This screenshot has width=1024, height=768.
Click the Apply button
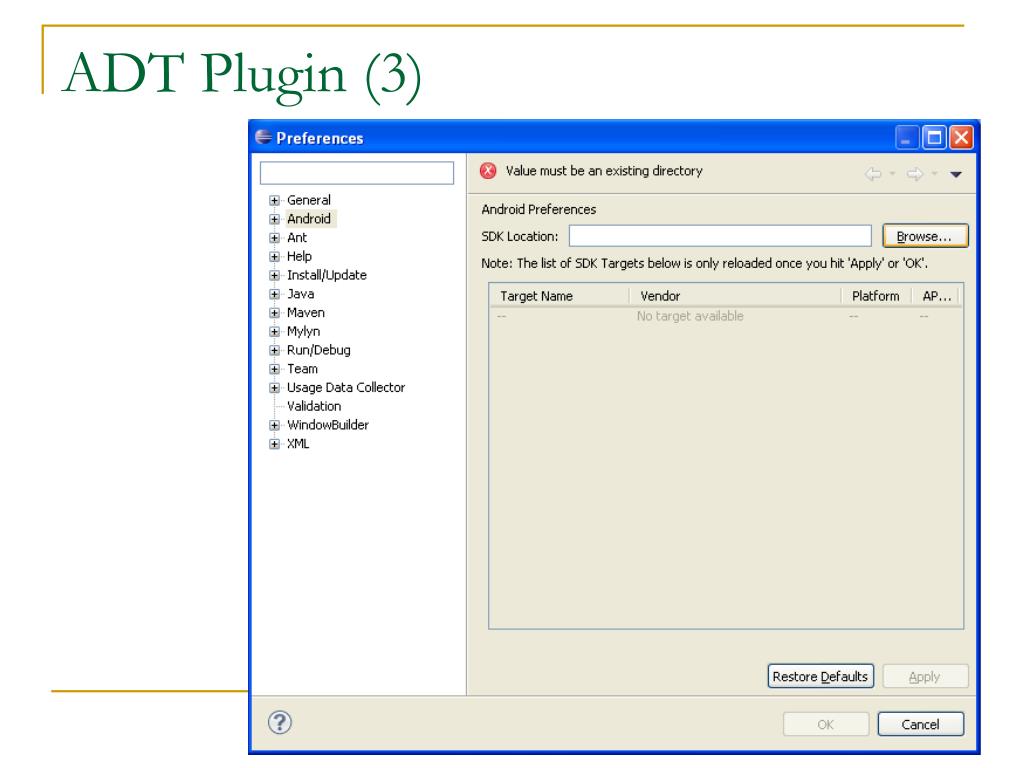925,677
